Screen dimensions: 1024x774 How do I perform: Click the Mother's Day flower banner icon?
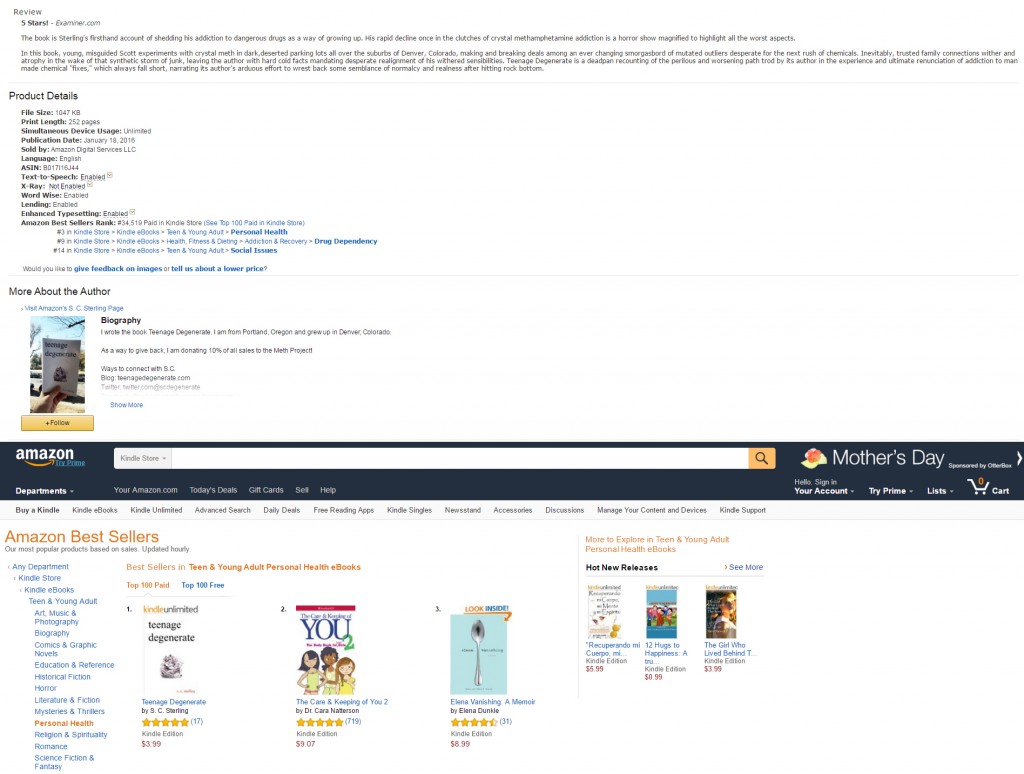814,459
